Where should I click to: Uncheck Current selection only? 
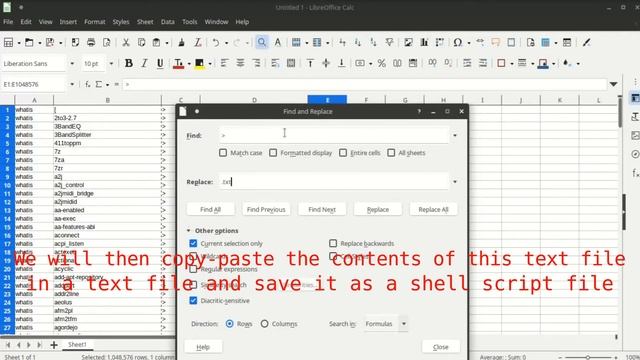[193, 243]
